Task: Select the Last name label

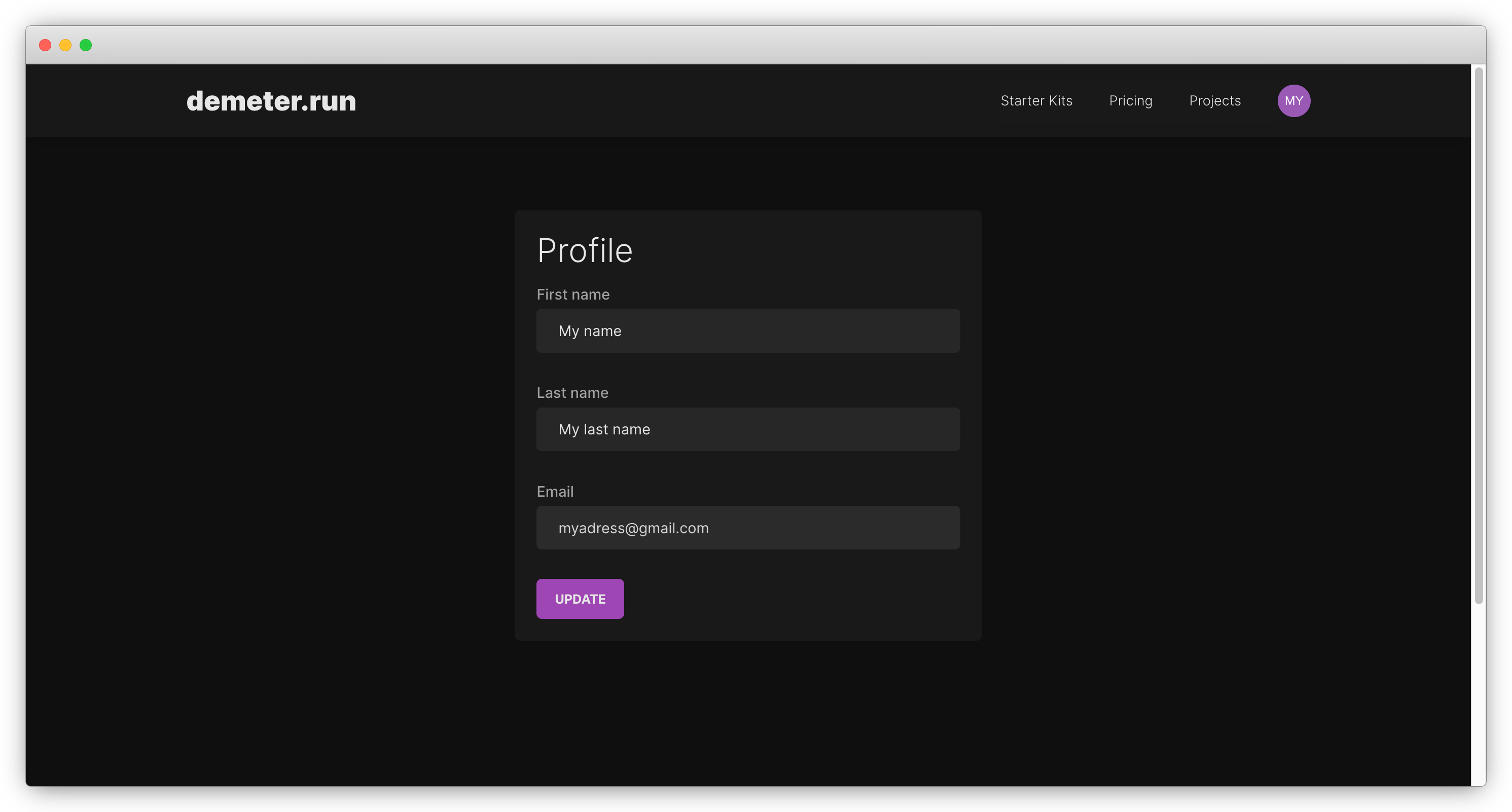Action: pos(572,393)
